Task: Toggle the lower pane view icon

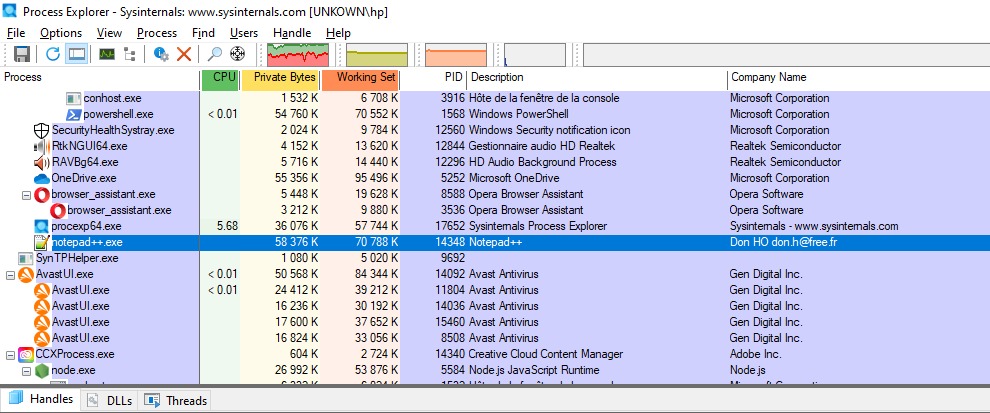Action: point(77,54)
